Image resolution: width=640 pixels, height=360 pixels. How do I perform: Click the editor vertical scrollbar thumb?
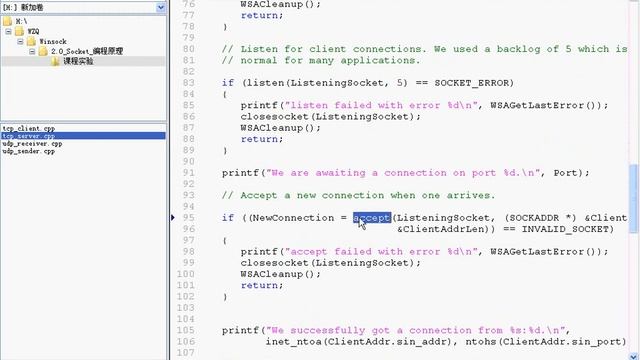pyautogui.click(x=633, y=198)
